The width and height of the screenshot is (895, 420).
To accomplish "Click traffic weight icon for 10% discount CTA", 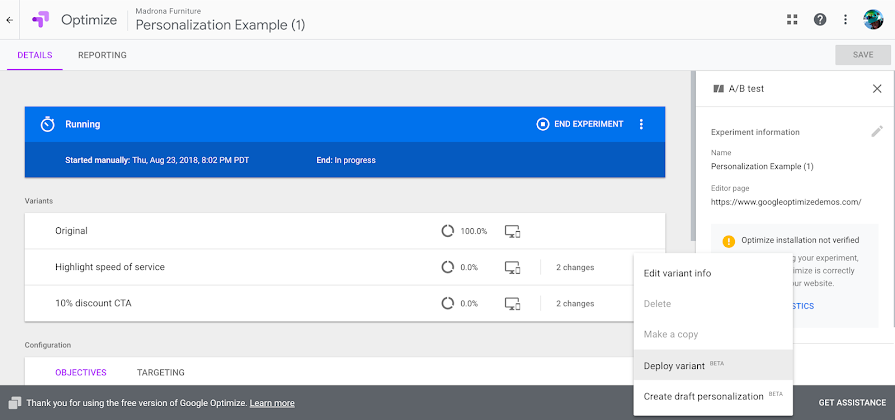I will [447, 303].
